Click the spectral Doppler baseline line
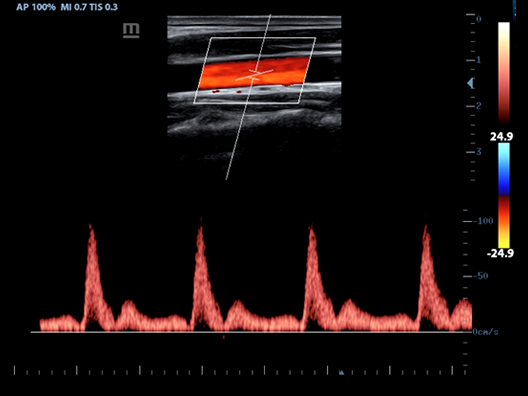Screen dimensions: 528x396 (x=251, y=332)
